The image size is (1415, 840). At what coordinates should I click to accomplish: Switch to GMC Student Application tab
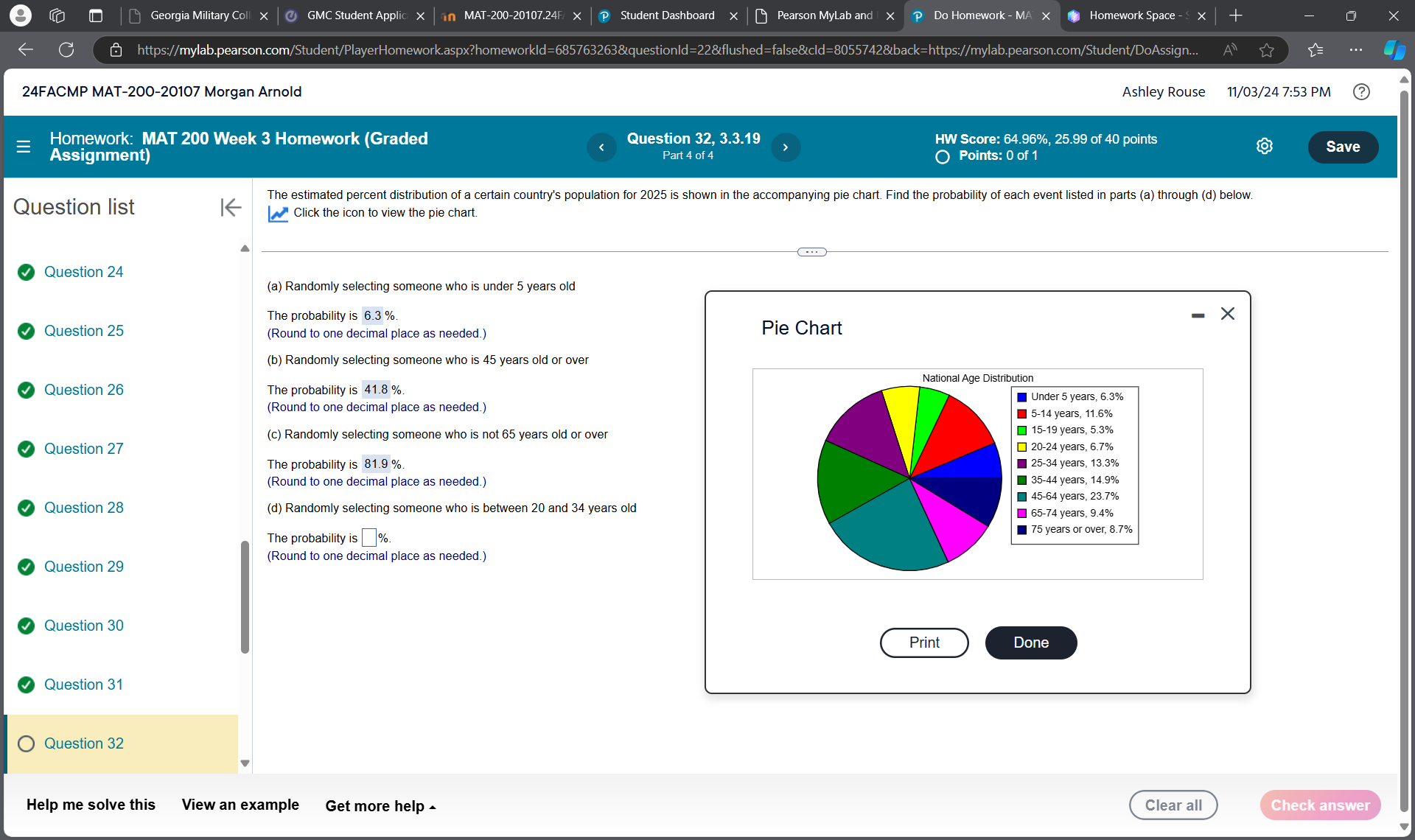click(356, 15)
